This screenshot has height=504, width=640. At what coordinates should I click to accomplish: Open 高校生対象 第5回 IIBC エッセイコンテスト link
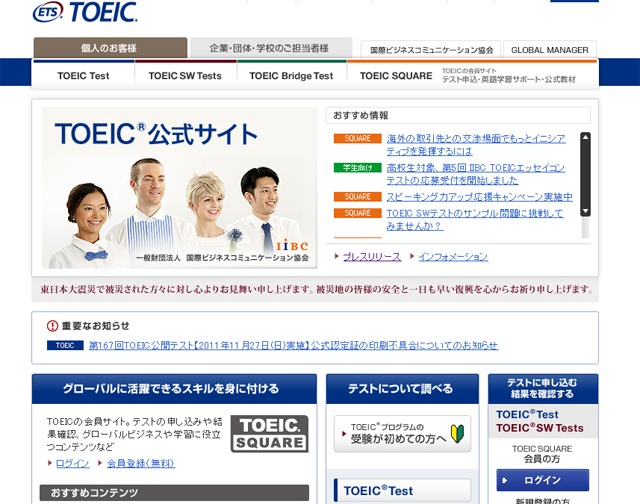(x=476, y=174)
